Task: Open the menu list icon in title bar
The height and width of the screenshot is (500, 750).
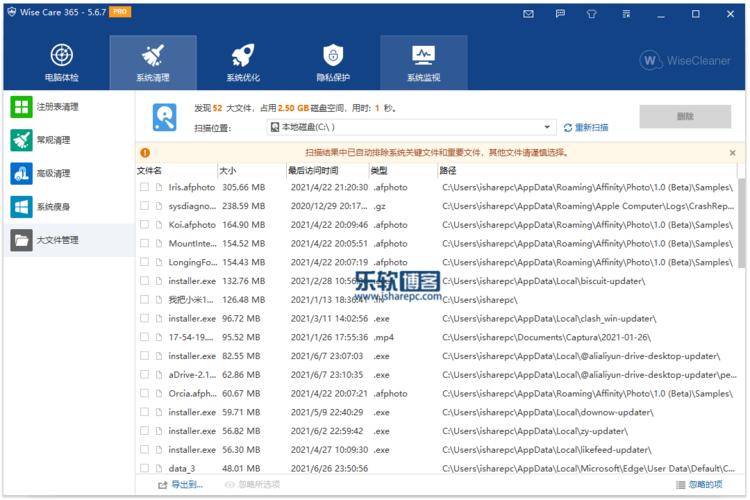Action: point(626,14)
